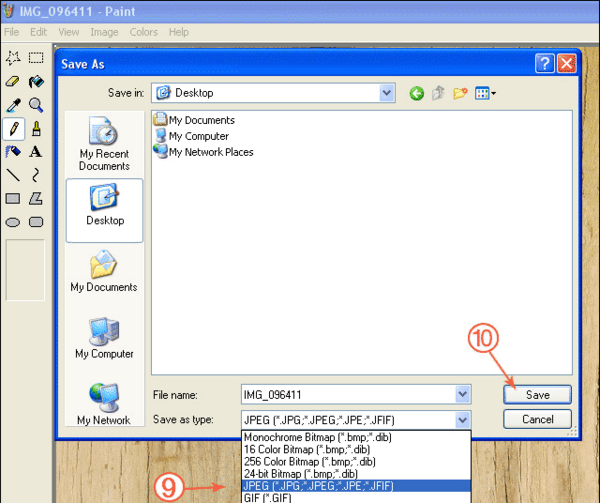This screenshot has height=503, width=600.
Task: Collapse the Save as type dropdown arrow
Action: (x=463, y=420)
